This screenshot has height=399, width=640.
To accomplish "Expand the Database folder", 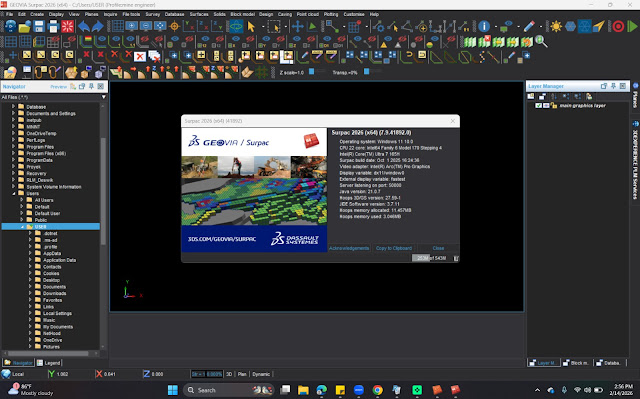I will coord(13,106).
